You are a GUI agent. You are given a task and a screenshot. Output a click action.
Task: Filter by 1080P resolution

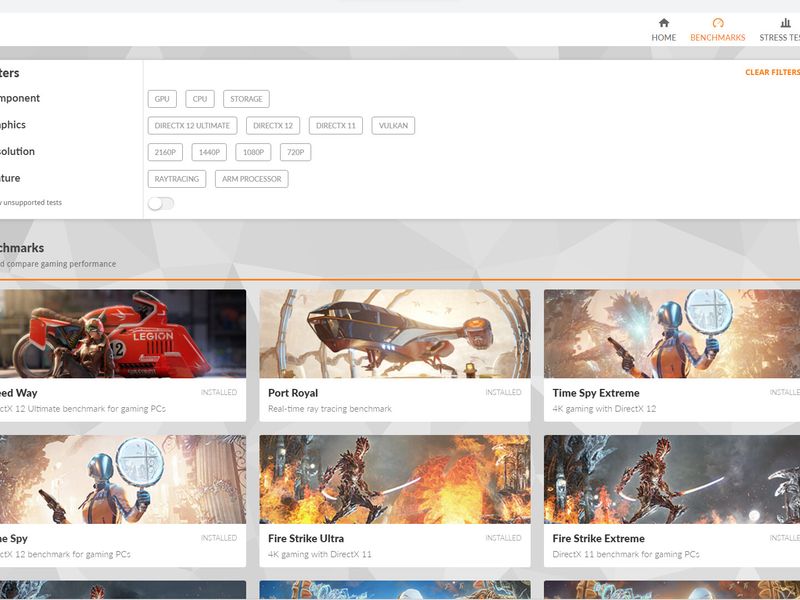254,152
